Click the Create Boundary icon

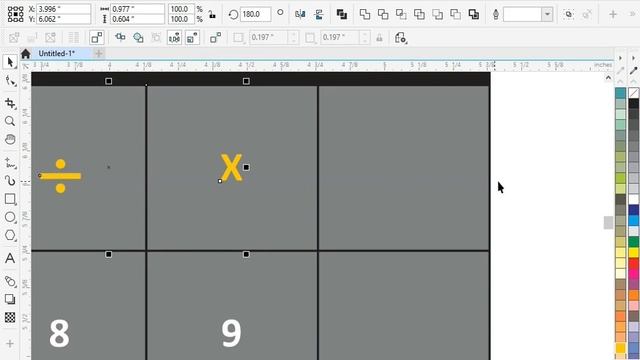[474, 14]
